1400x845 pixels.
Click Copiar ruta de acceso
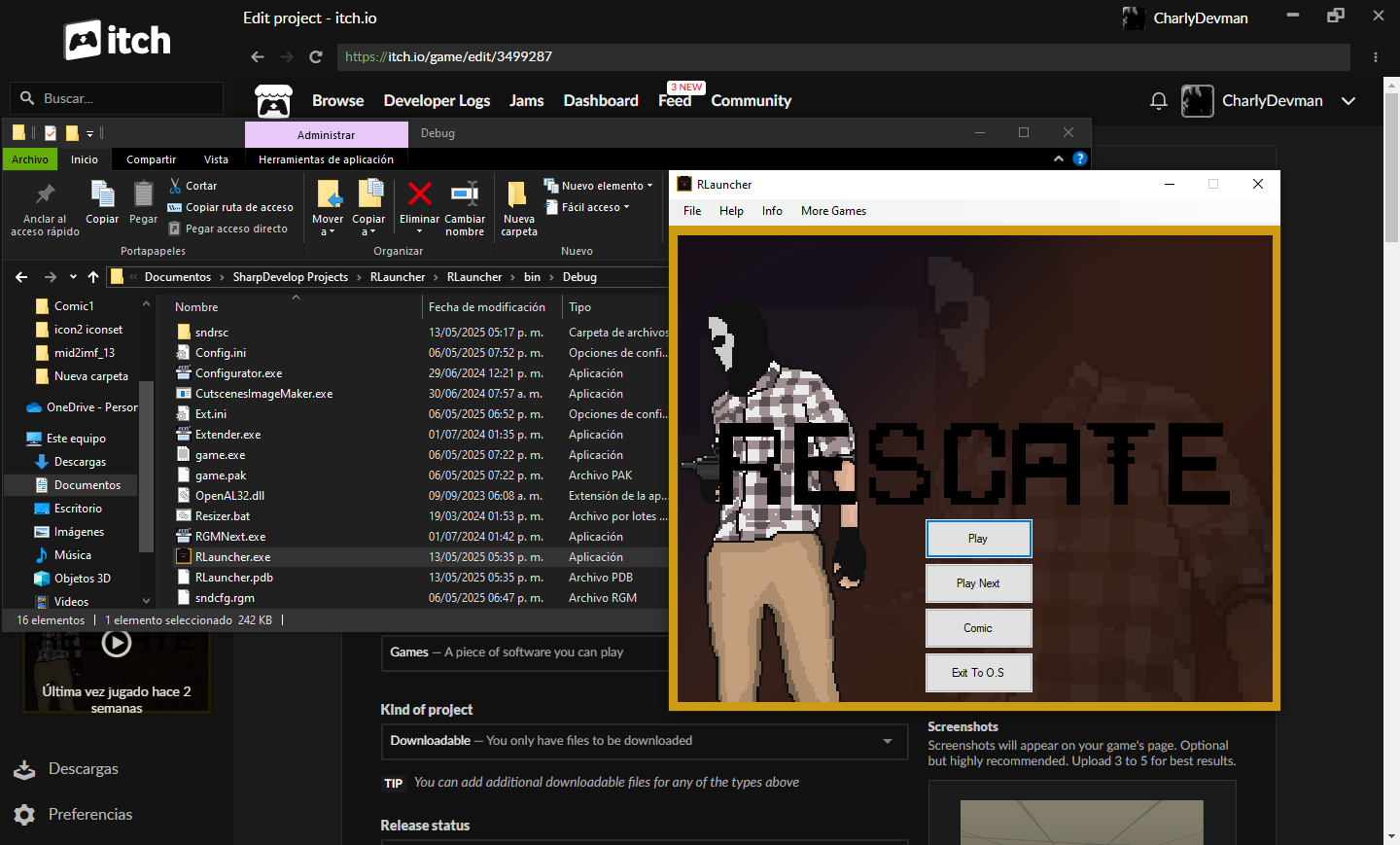[x=230, y=207]
